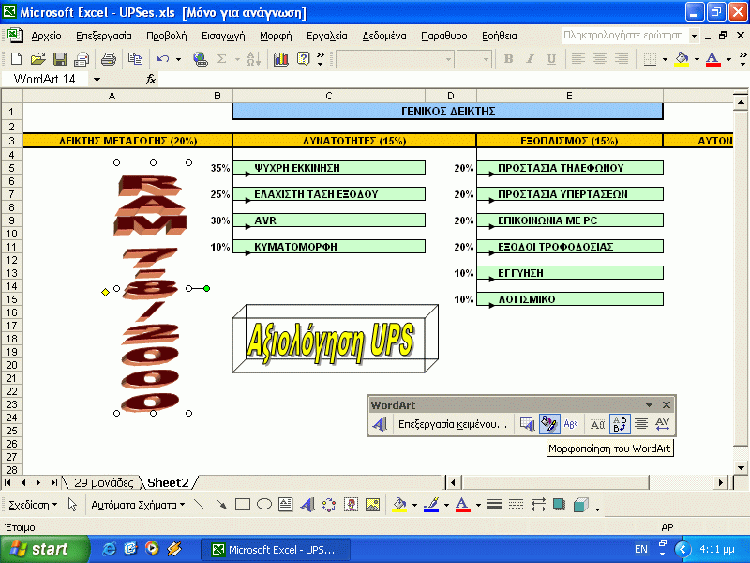Open the Name Box dropdown arrow
Screen dimensions: 750x563
(97, 79)
